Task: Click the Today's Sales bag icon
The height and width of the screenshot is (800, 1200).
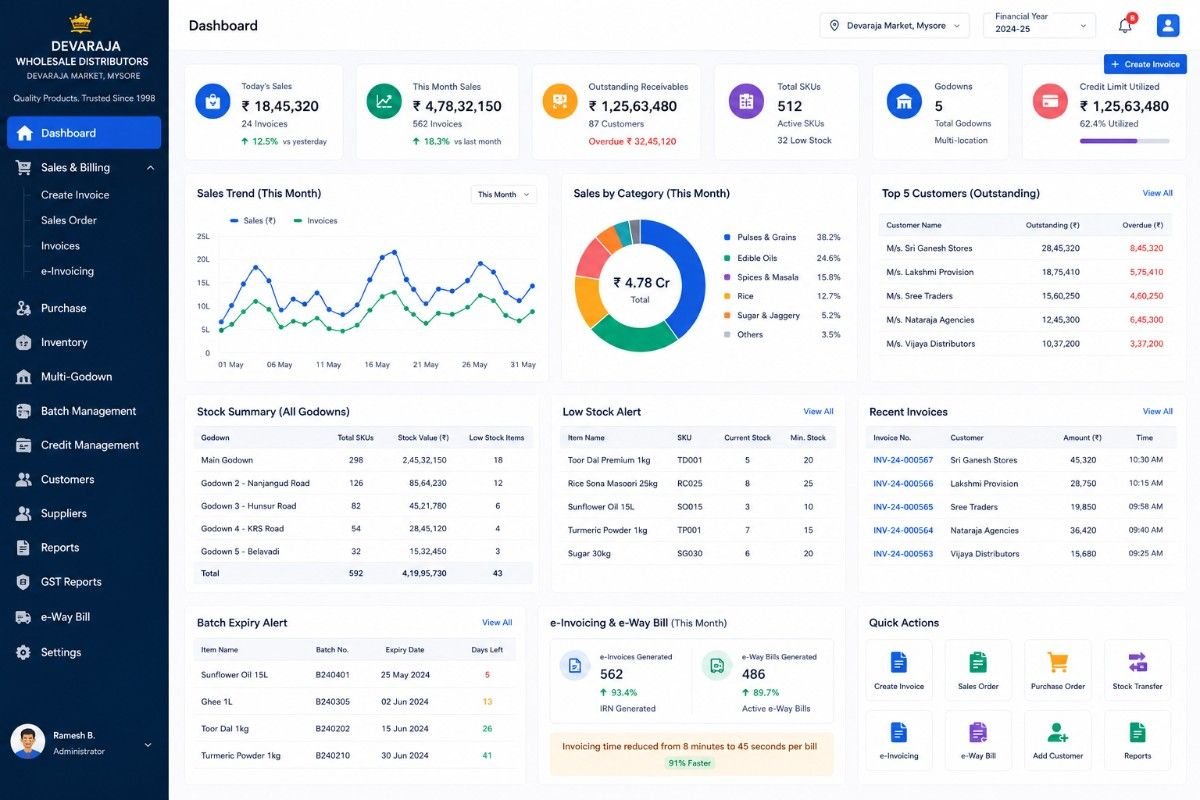Action: click(212, 101)
